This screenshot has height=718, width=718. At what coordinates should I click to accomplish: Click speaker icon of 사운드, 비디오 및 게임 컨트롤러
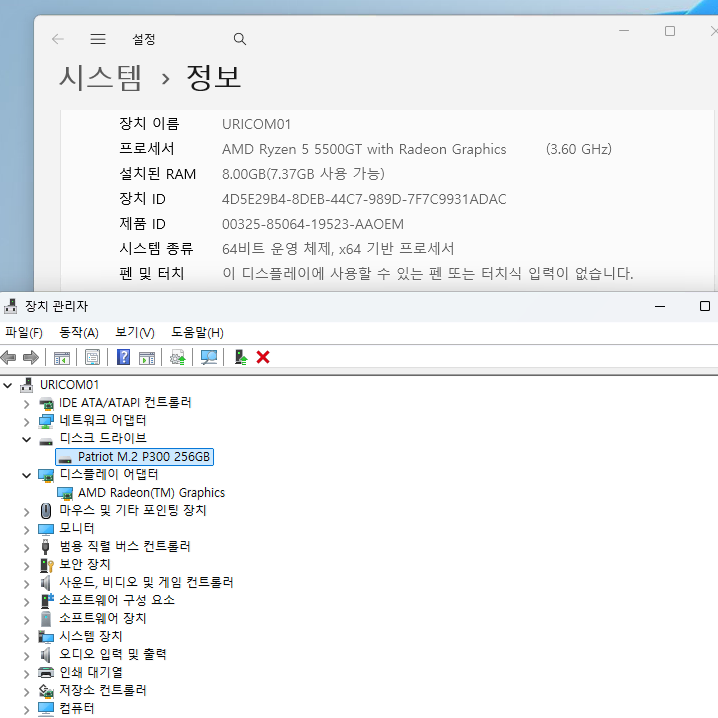[x=45, y=582]
